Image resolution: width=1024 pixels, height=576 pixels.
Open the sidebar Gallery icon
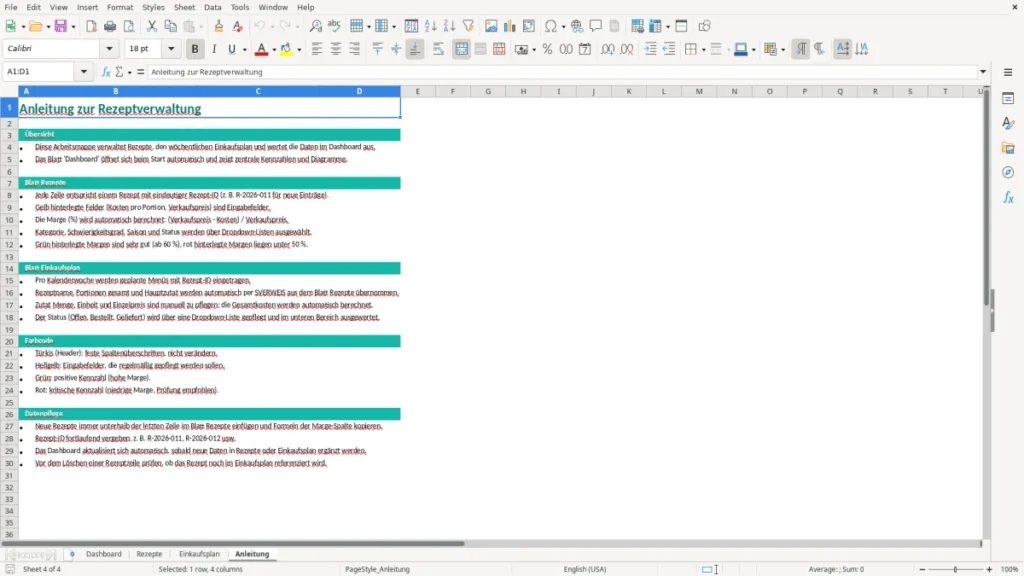(x=1008, y=148)
